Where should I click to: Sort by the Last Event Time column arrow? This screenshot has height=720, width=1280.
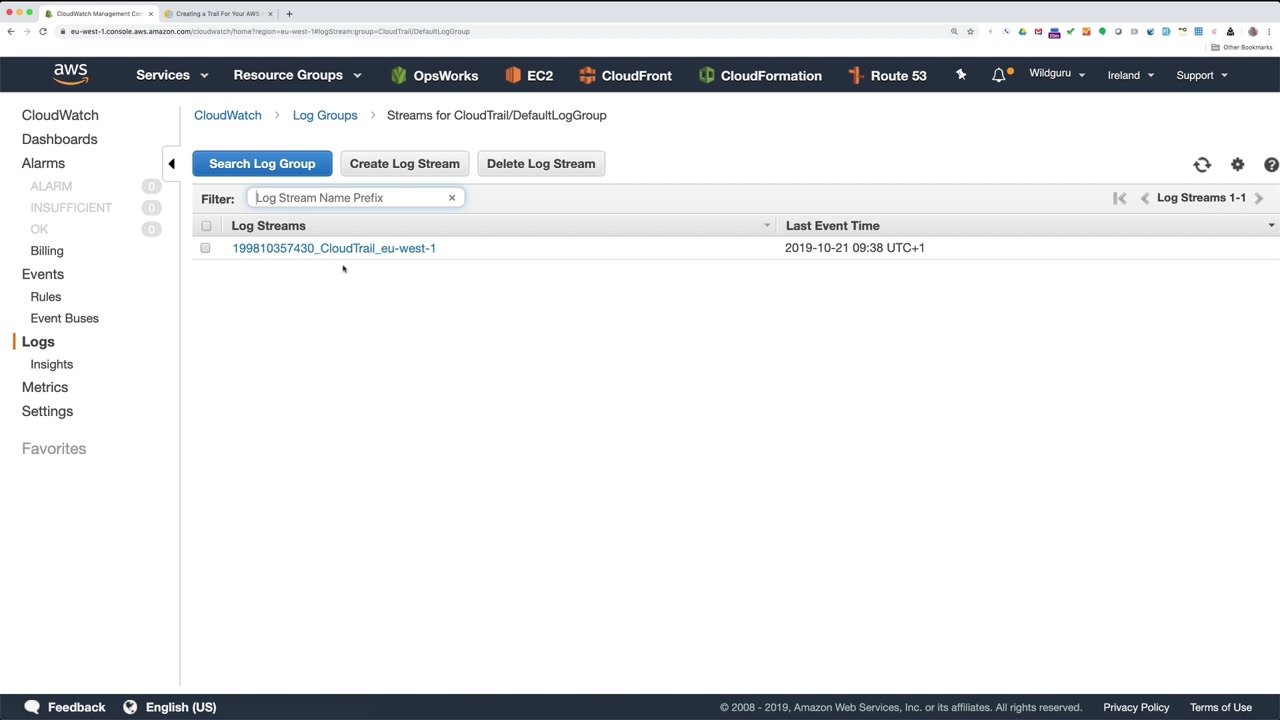tap(1271, 226)
